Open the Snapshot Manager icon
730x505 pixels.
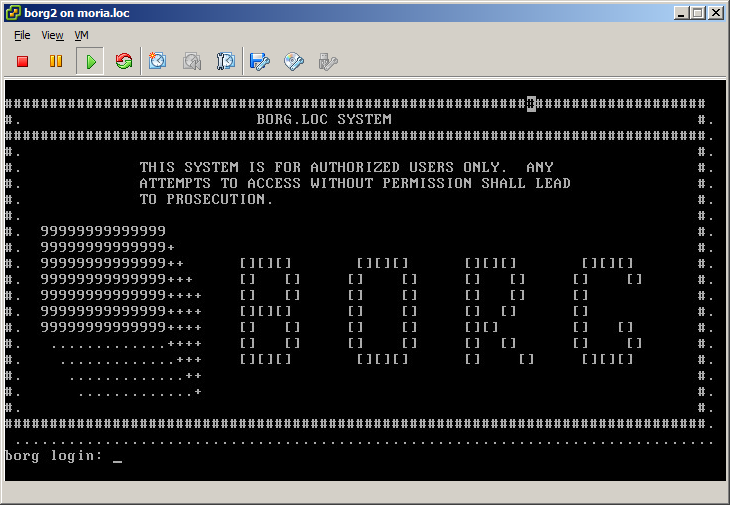[226, 61]
